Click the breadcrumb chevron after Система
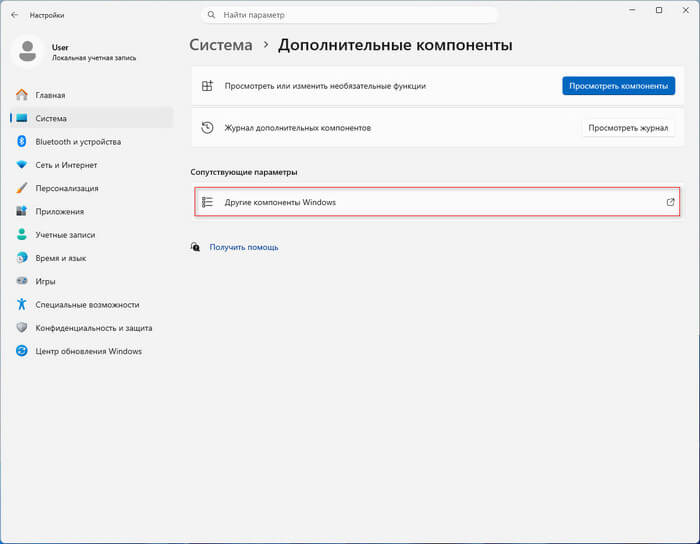Screen dimensions: 700x544 tap(266, 45)
